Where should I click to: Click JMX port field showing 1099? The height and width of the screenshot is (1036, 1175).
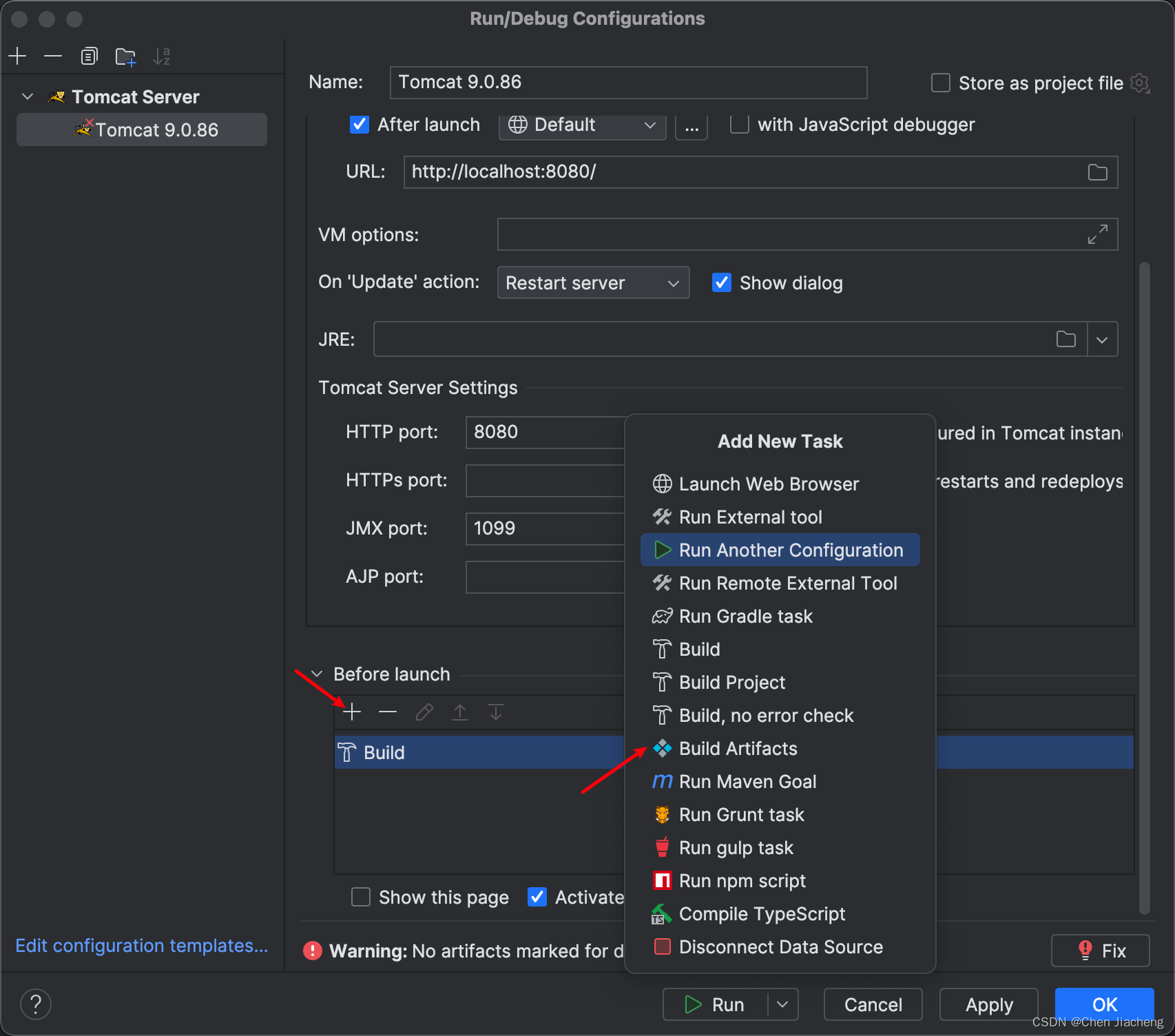click(x=545, y=528)
